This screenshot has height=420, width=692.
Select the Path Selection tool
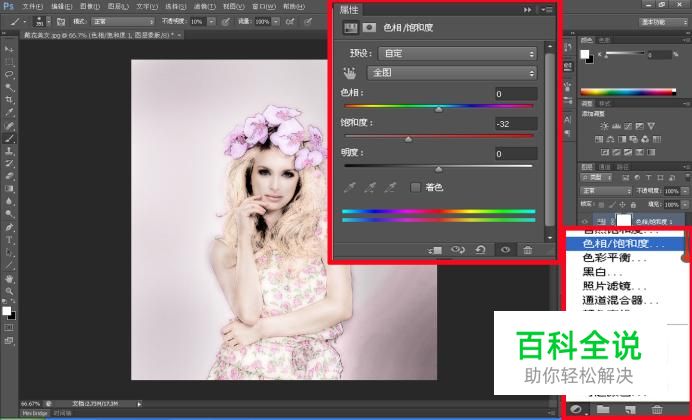click(9, 253)
